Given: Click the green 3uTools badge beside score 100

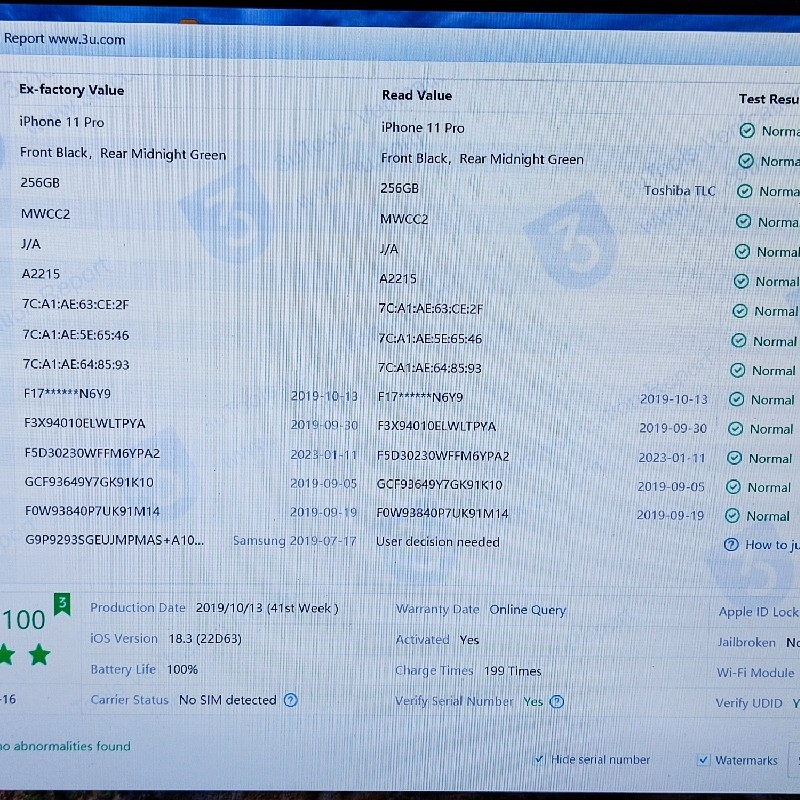Looking at the screenshot, I should [62, 604].
